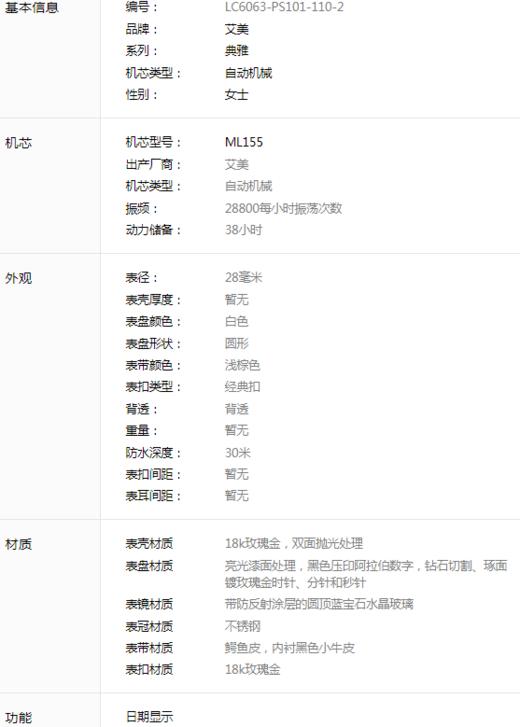Click the series value 典雅
Screen dimensions: 520x727
(x=236, y=51)
